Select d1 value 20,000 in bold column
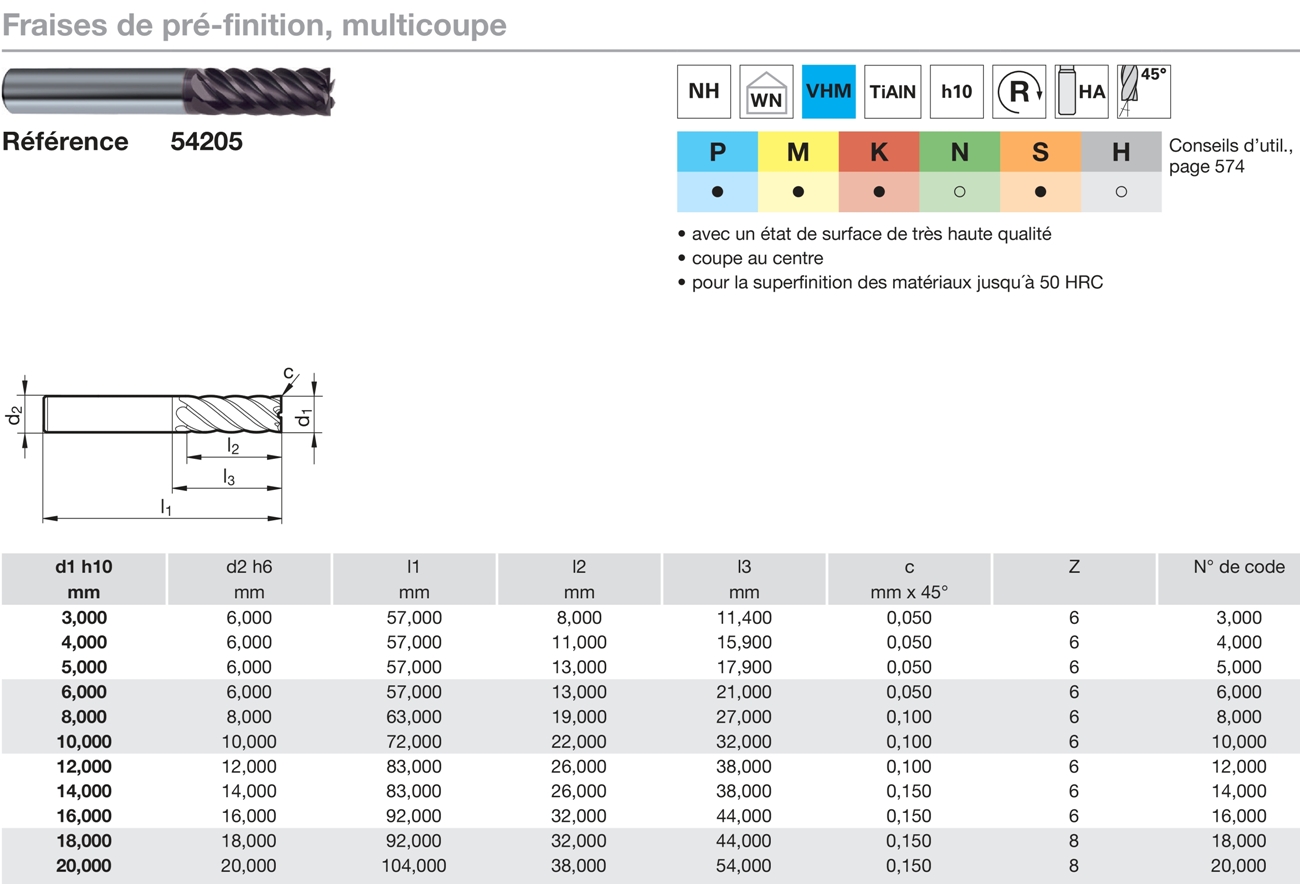 coord(83,866)
